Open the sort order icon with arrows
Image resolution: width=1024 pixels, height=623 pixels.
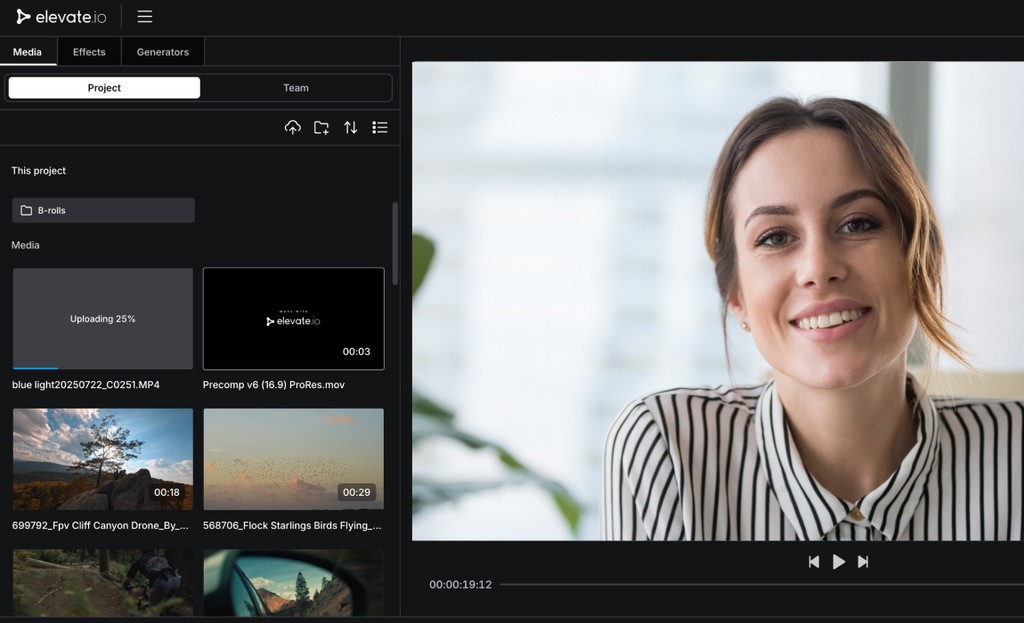click(351, 127)
